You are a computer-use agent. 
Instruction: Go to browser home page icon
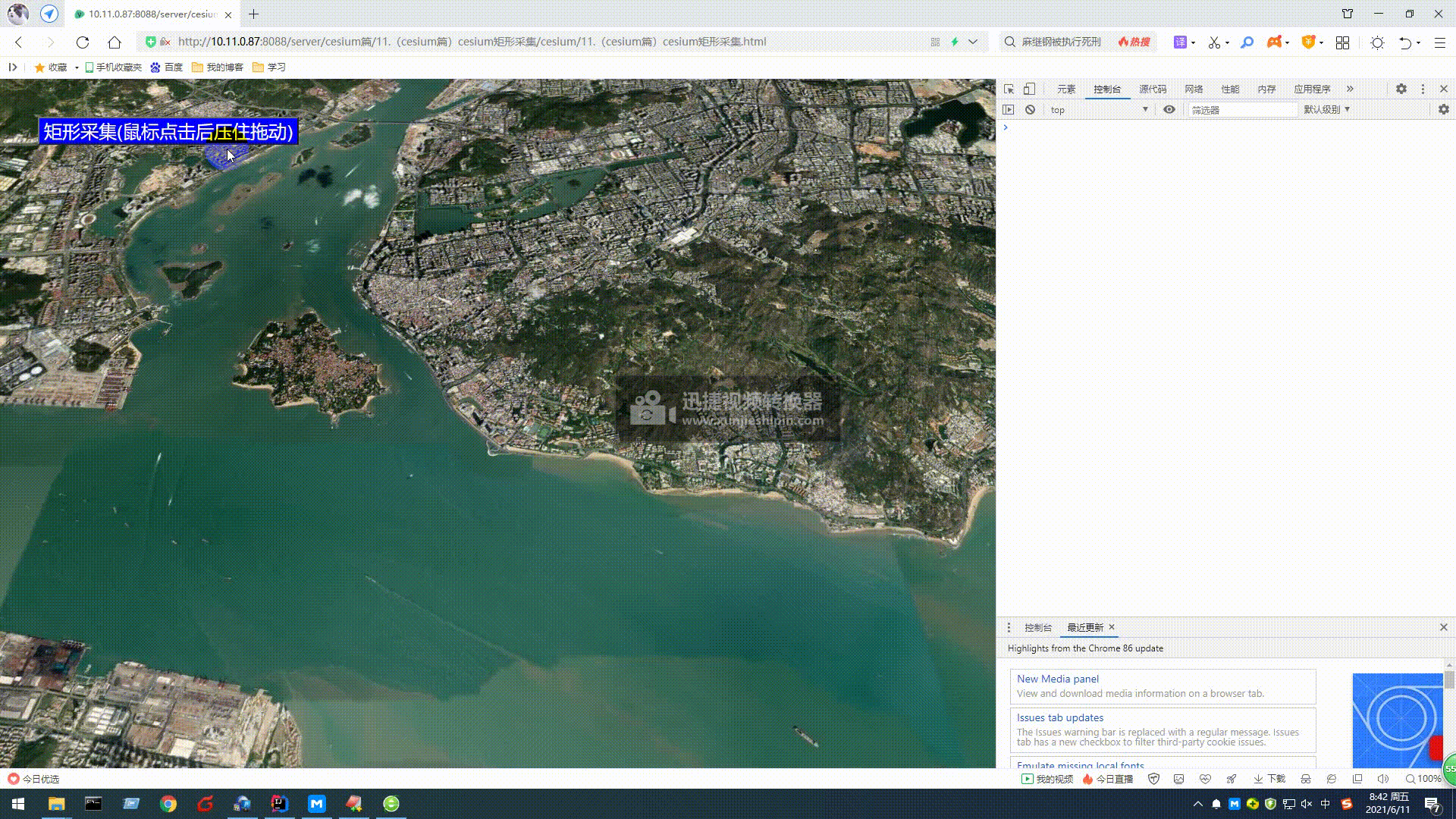[x=115, y=42]
